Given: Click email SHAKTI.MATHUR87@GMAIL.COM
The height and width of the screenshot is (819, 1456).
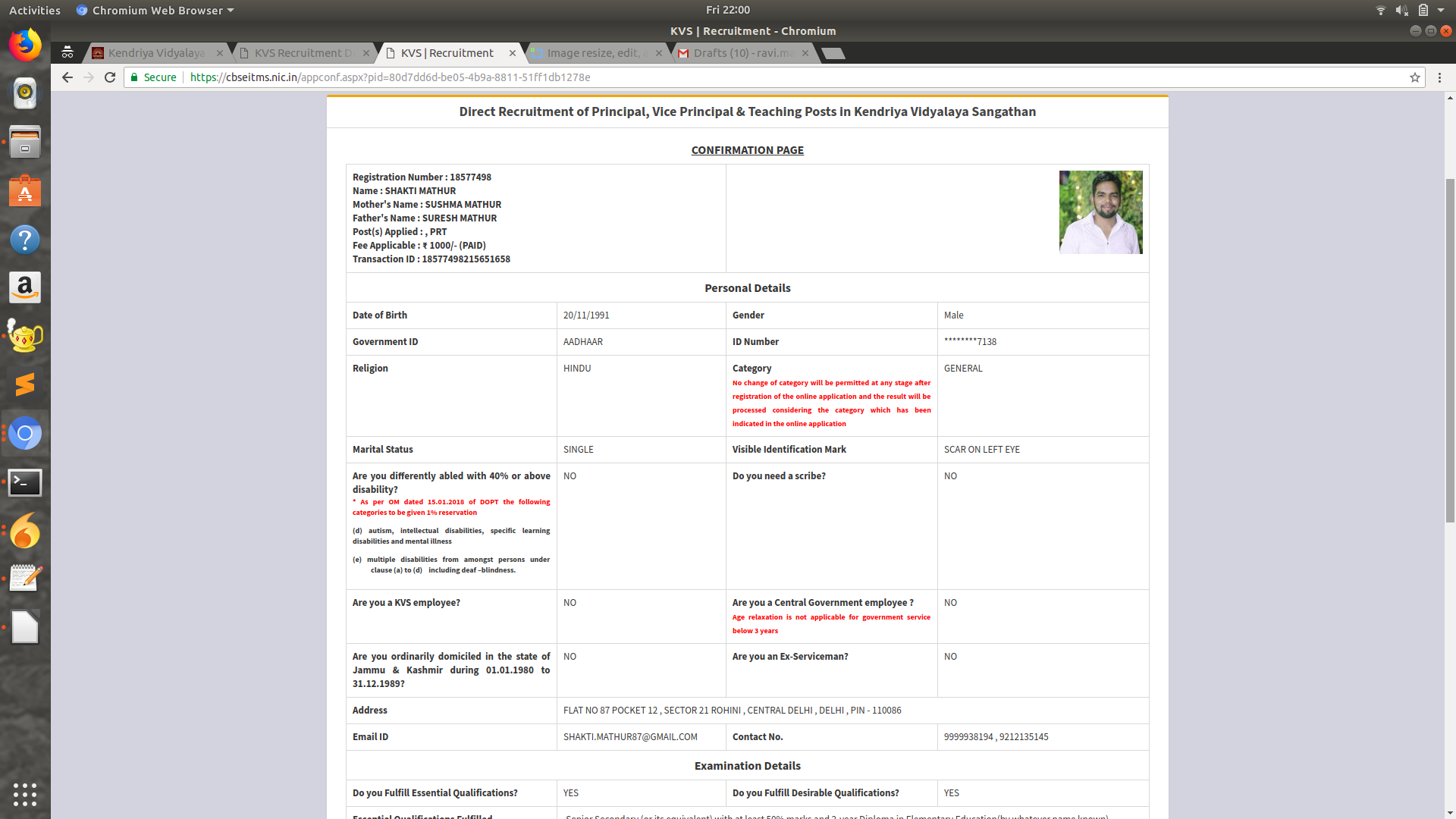Looking at the screenshot, I should click(x=630, y=737).
